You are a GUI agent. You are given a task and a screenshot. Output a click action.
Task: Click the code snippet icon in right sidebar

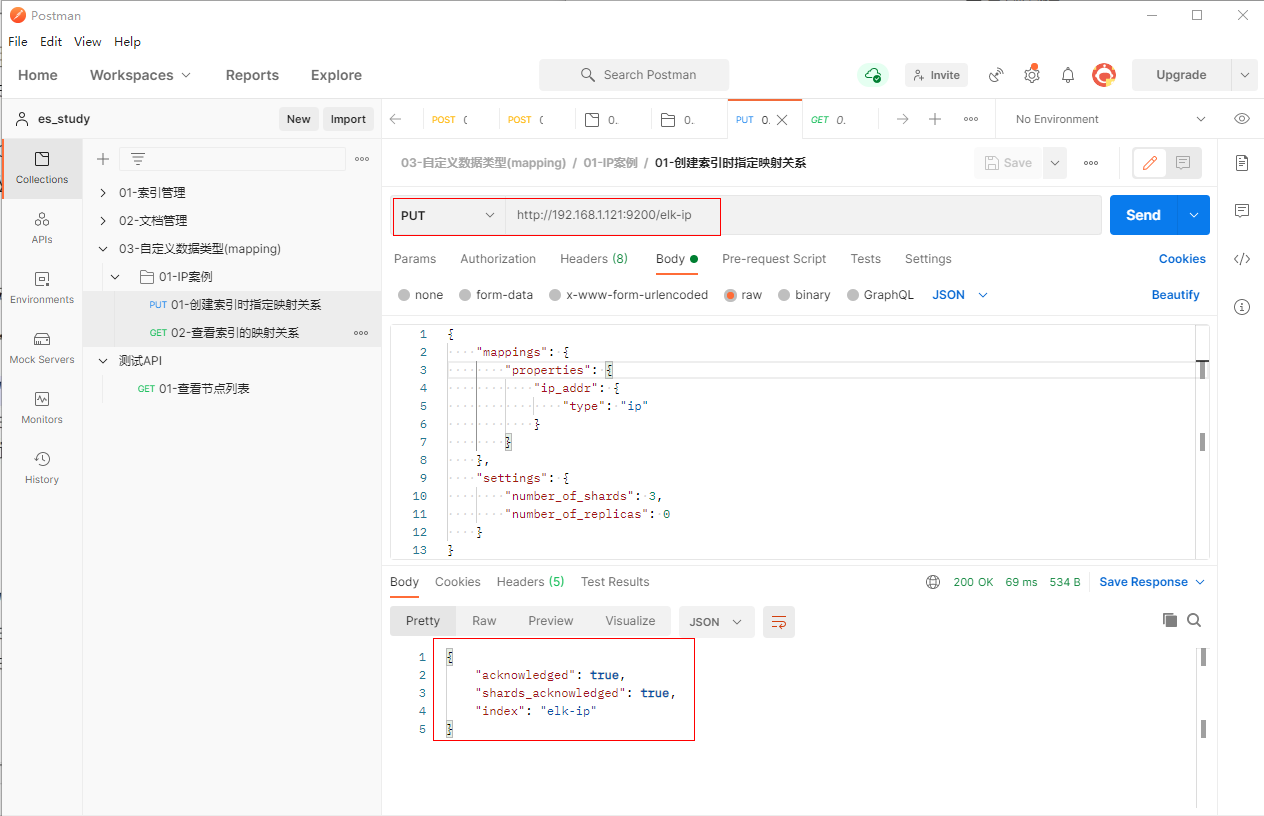tap(1242, 259)
